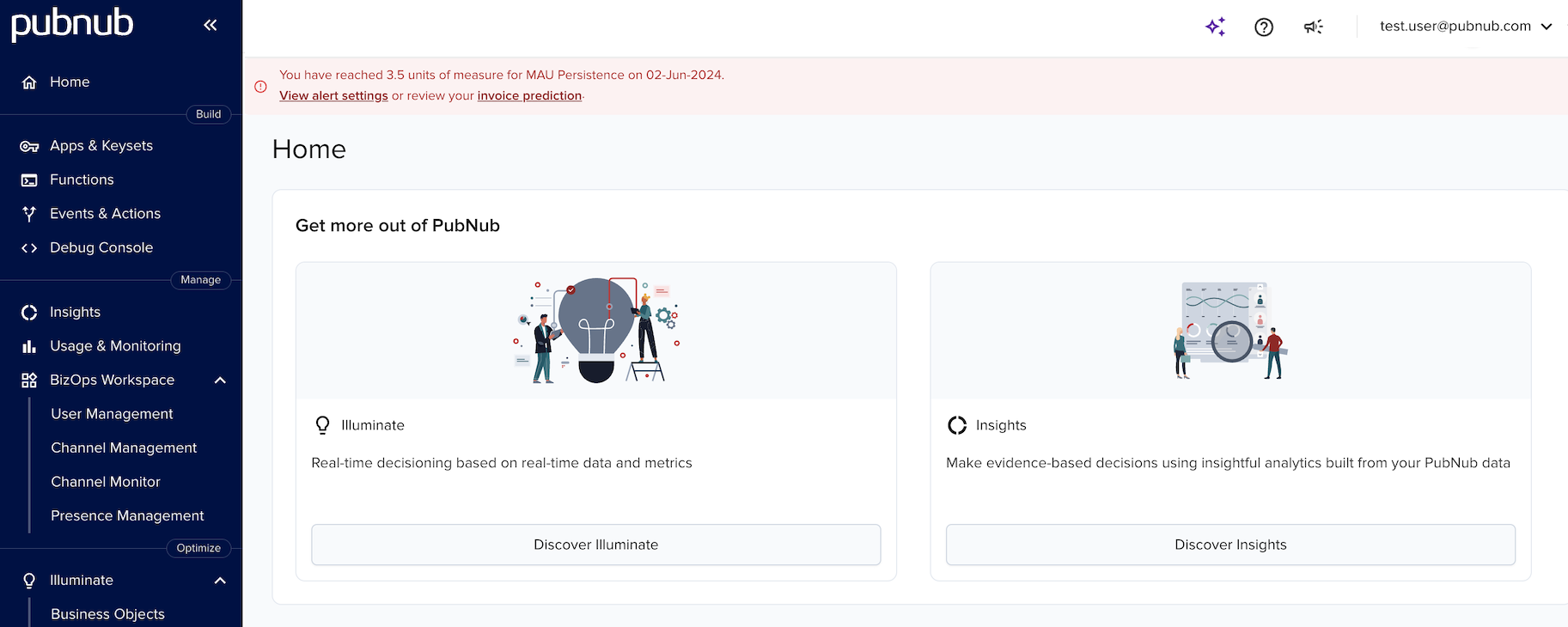Collapse sidebar with double chevron icon
1568x627 pixels.
[210, 25]
